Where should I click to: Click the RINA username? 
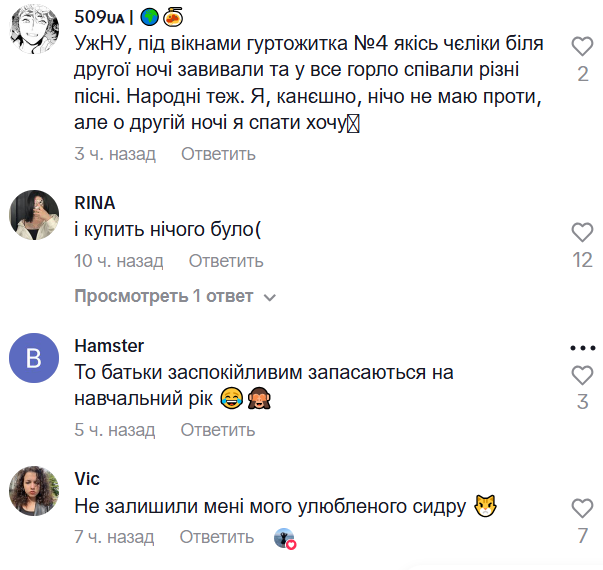click(x=95, y=203)
